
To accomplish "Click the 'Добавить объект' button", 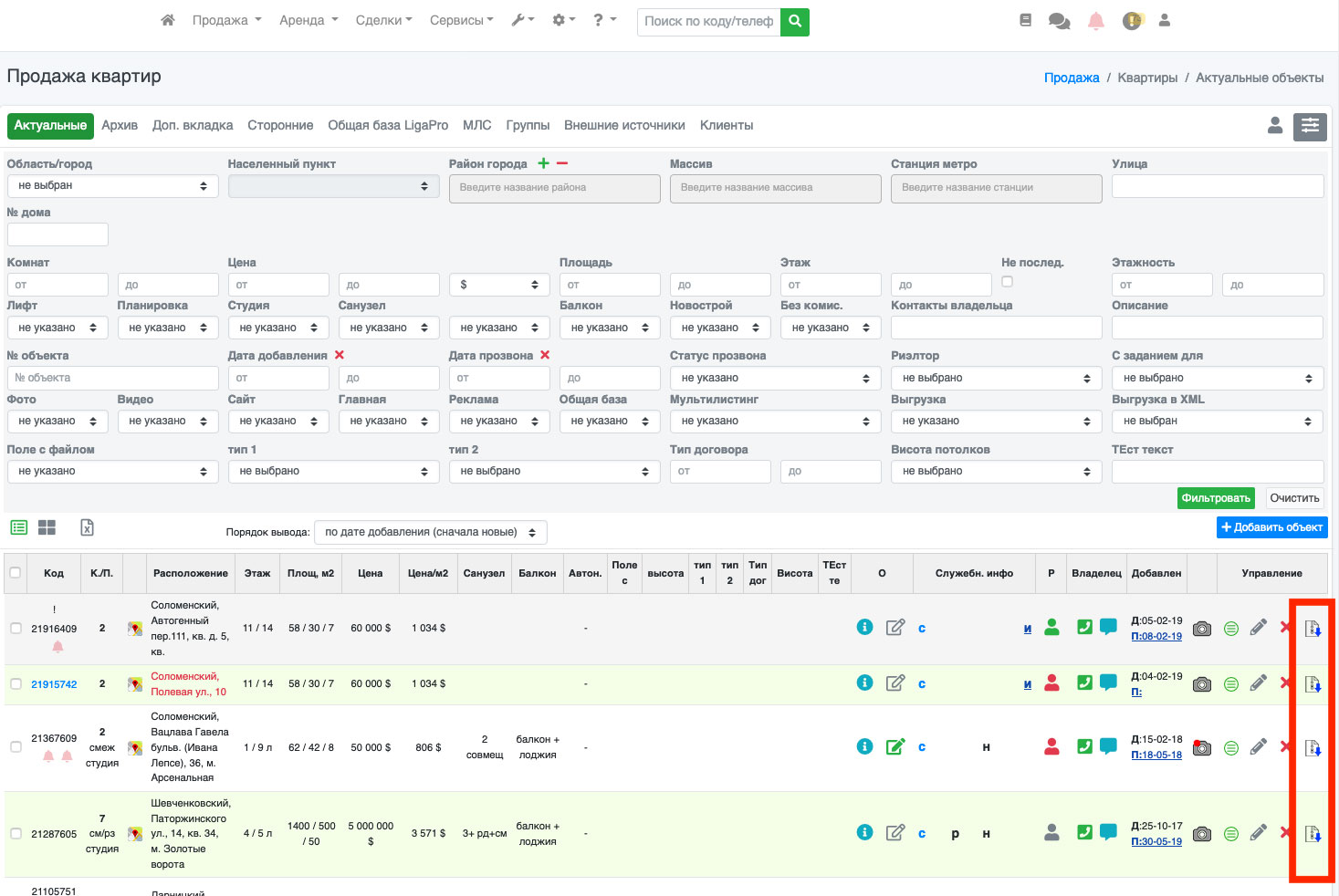I will pos(1271,527).
